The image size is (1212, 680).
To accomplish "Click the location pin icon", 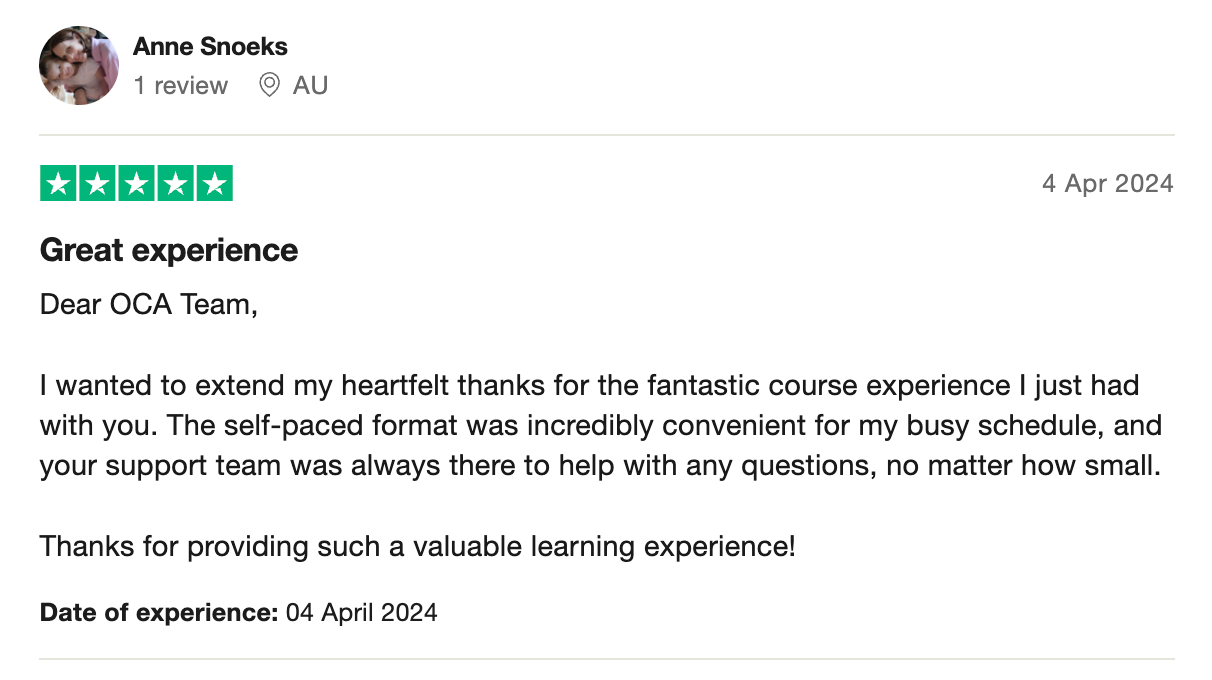I will coord(269,86).
